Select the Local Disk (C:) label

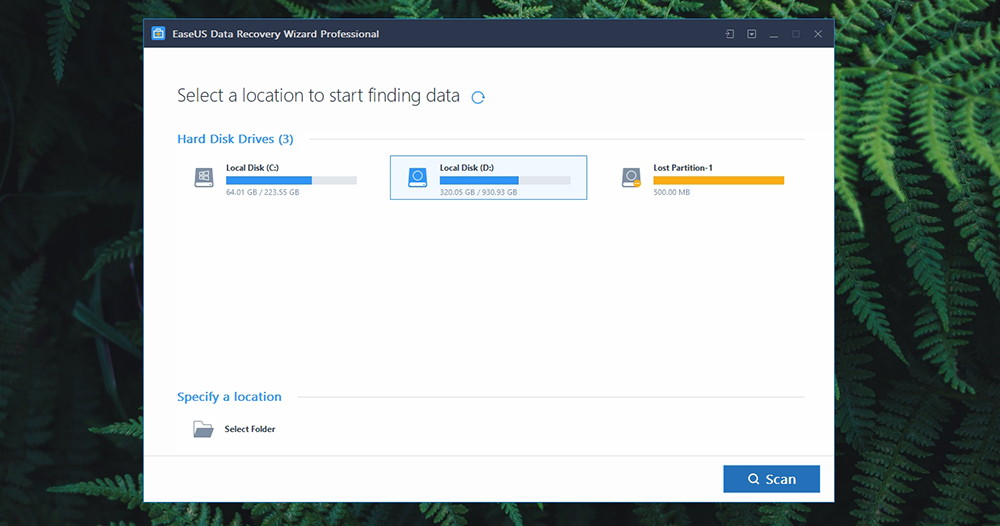252,168
